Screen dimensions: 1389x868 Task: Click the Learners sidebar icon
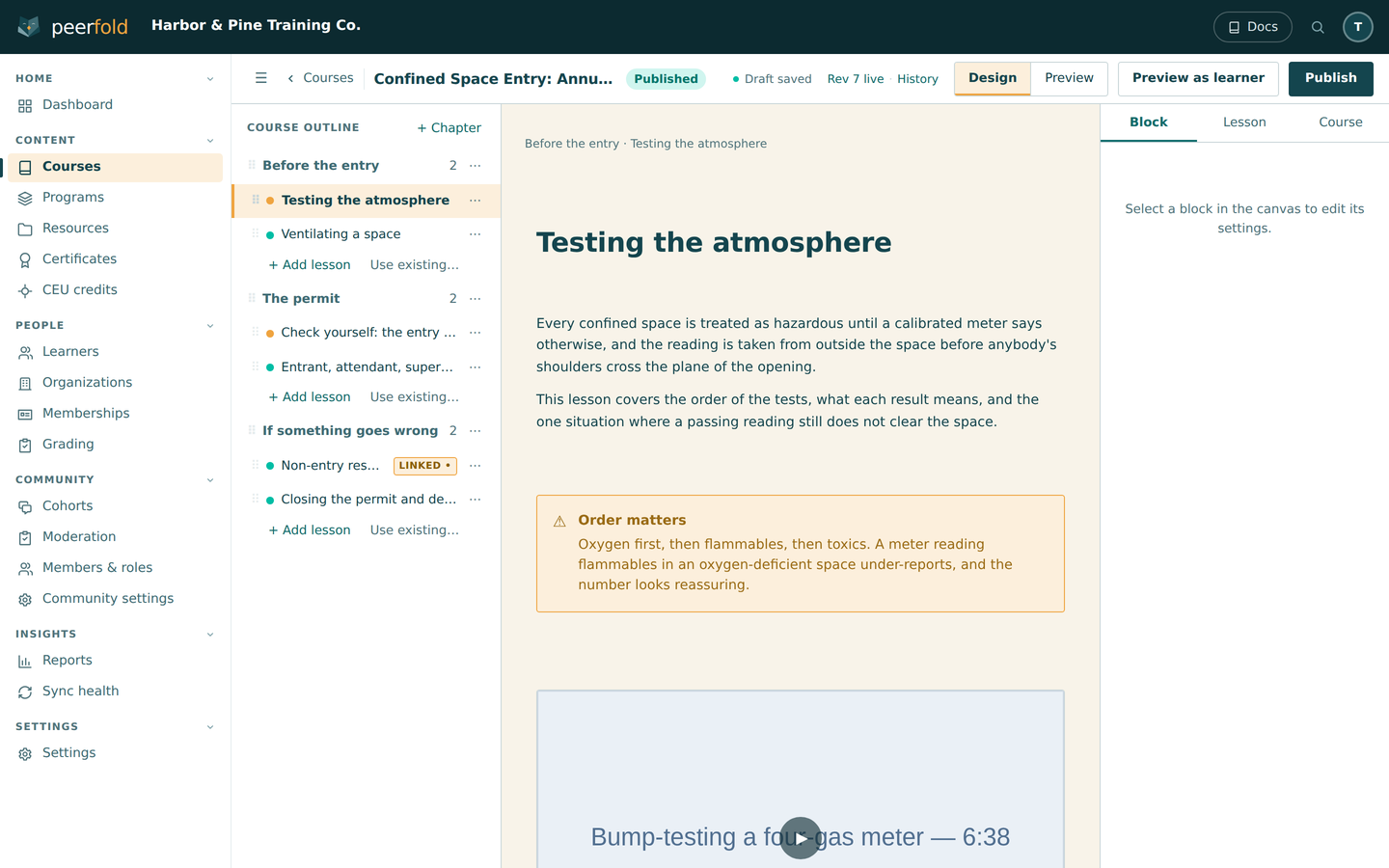pyautogui.click(x=25, y=352)
